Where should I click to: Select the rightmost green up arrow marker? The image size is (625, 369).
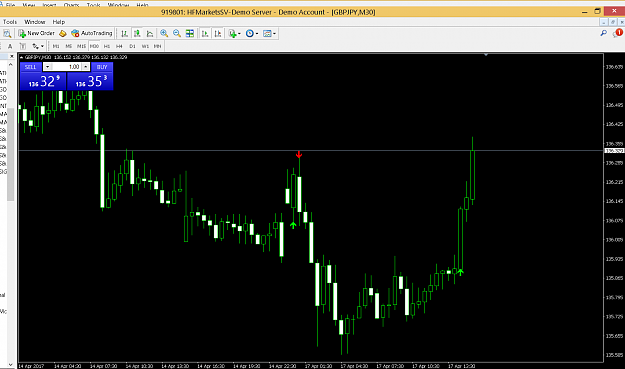460,272
